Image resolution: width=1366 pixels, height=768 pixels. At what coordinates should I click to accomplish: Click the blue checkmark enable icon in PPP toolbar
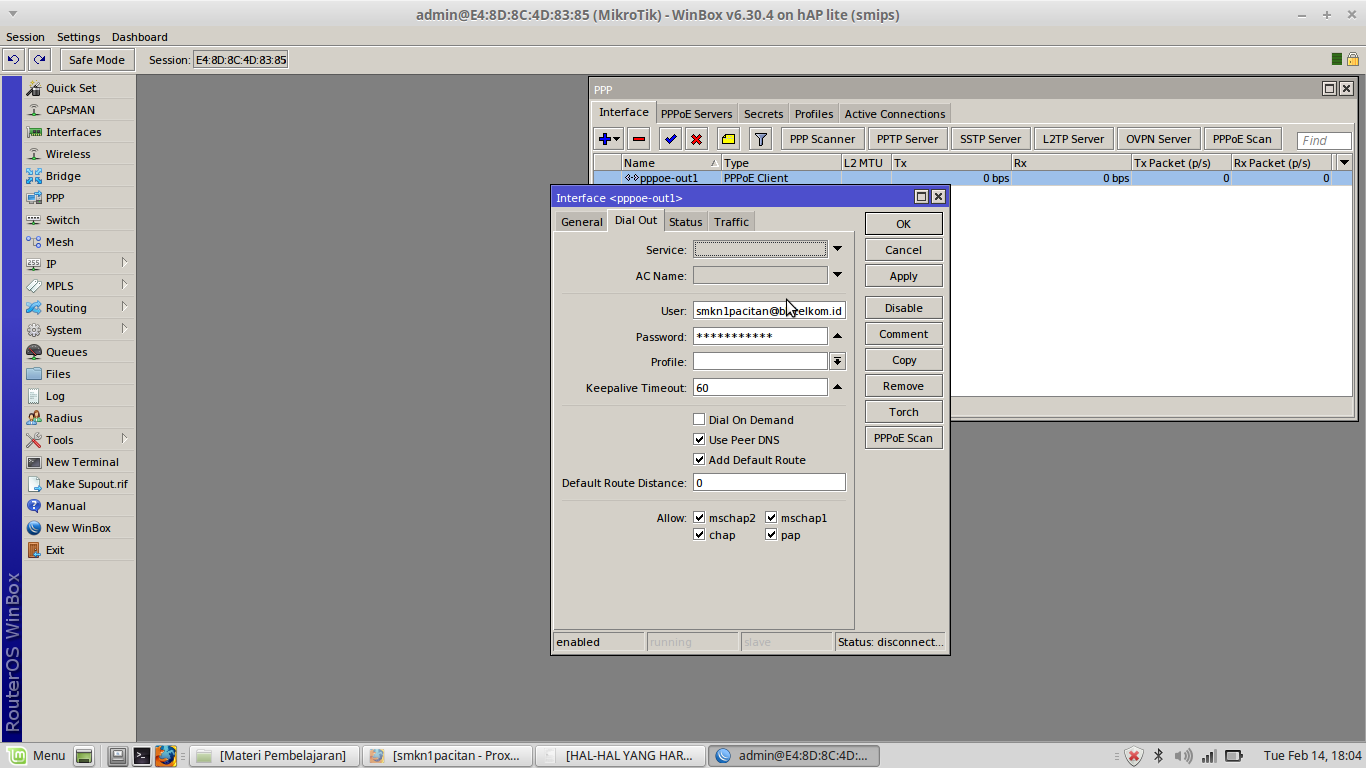tap(670, 139)
